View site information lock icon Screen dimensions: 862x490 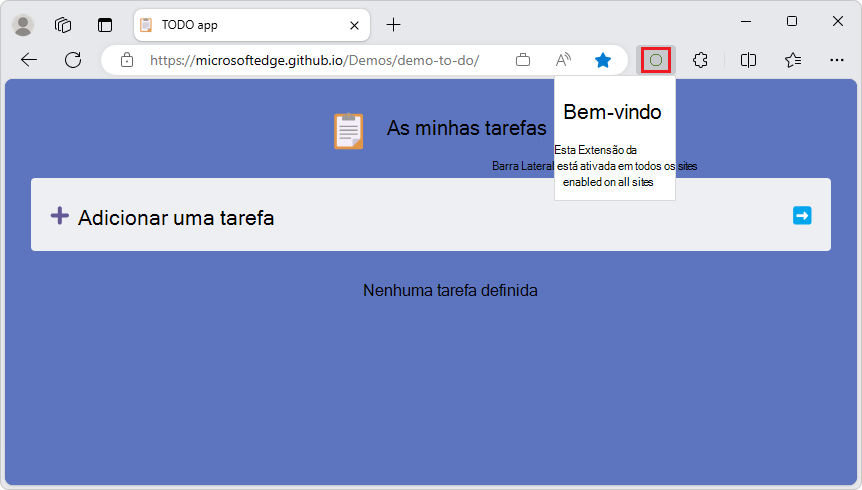tap(127, 60)
